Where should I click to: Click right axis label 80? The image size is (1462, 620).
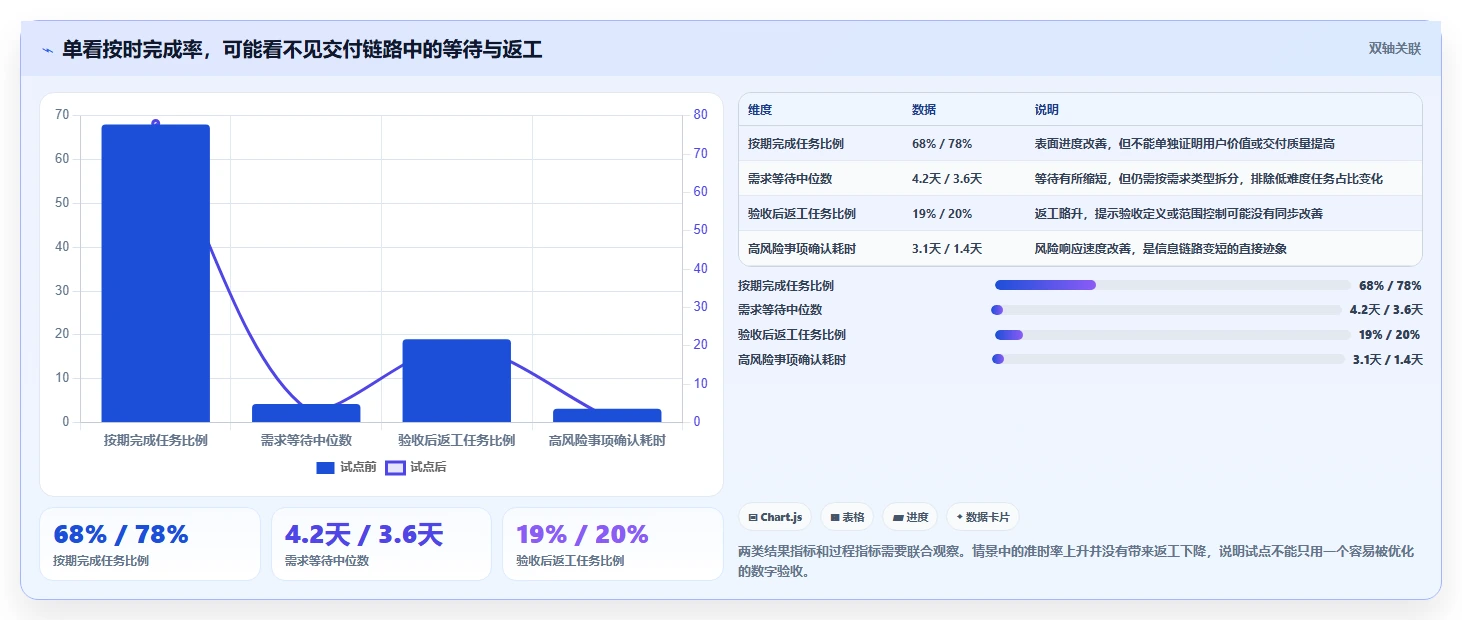coord(701,115)
